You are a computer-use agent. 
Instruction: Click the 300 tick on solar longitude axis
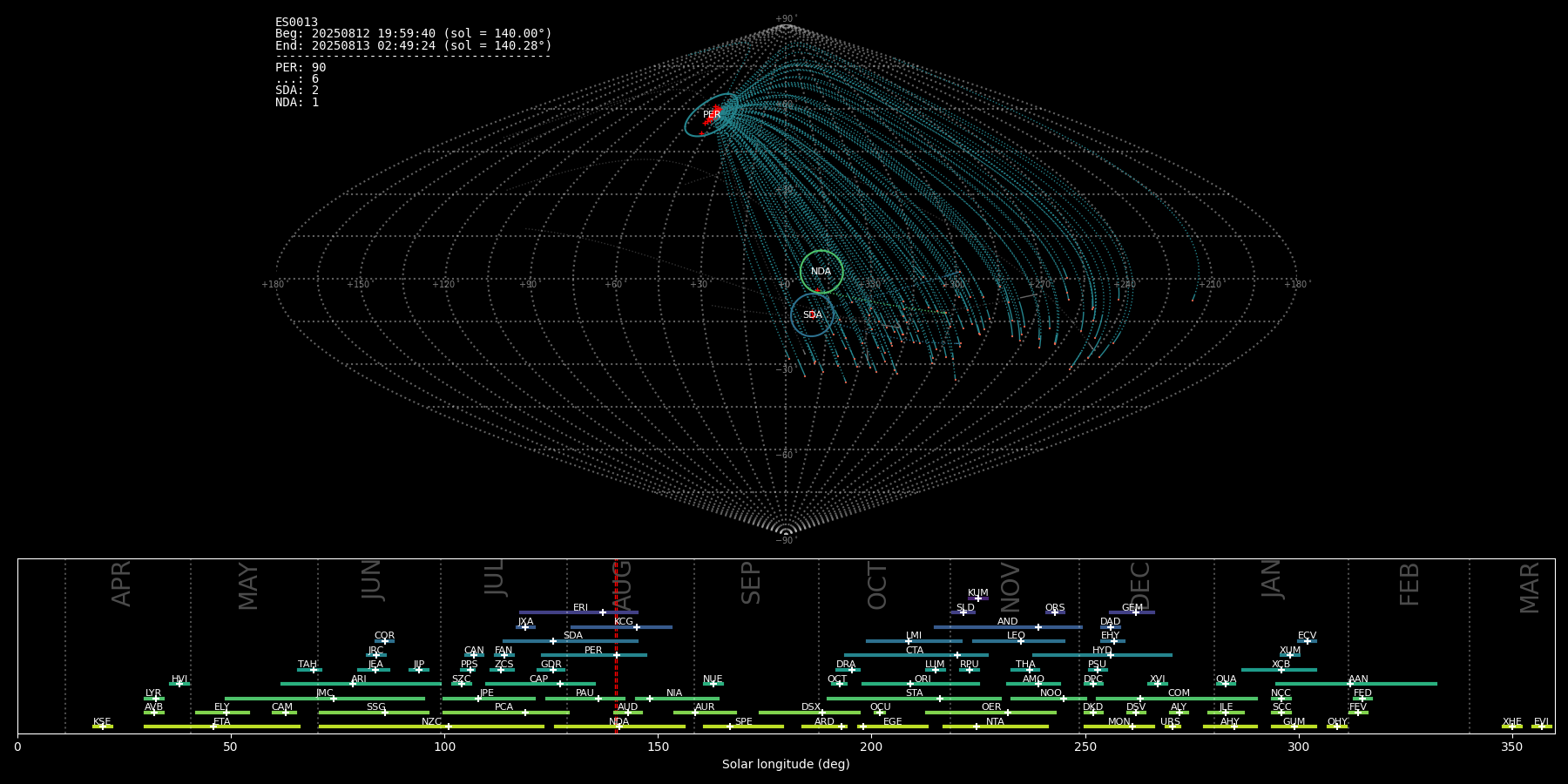(x=1298, y=747)
